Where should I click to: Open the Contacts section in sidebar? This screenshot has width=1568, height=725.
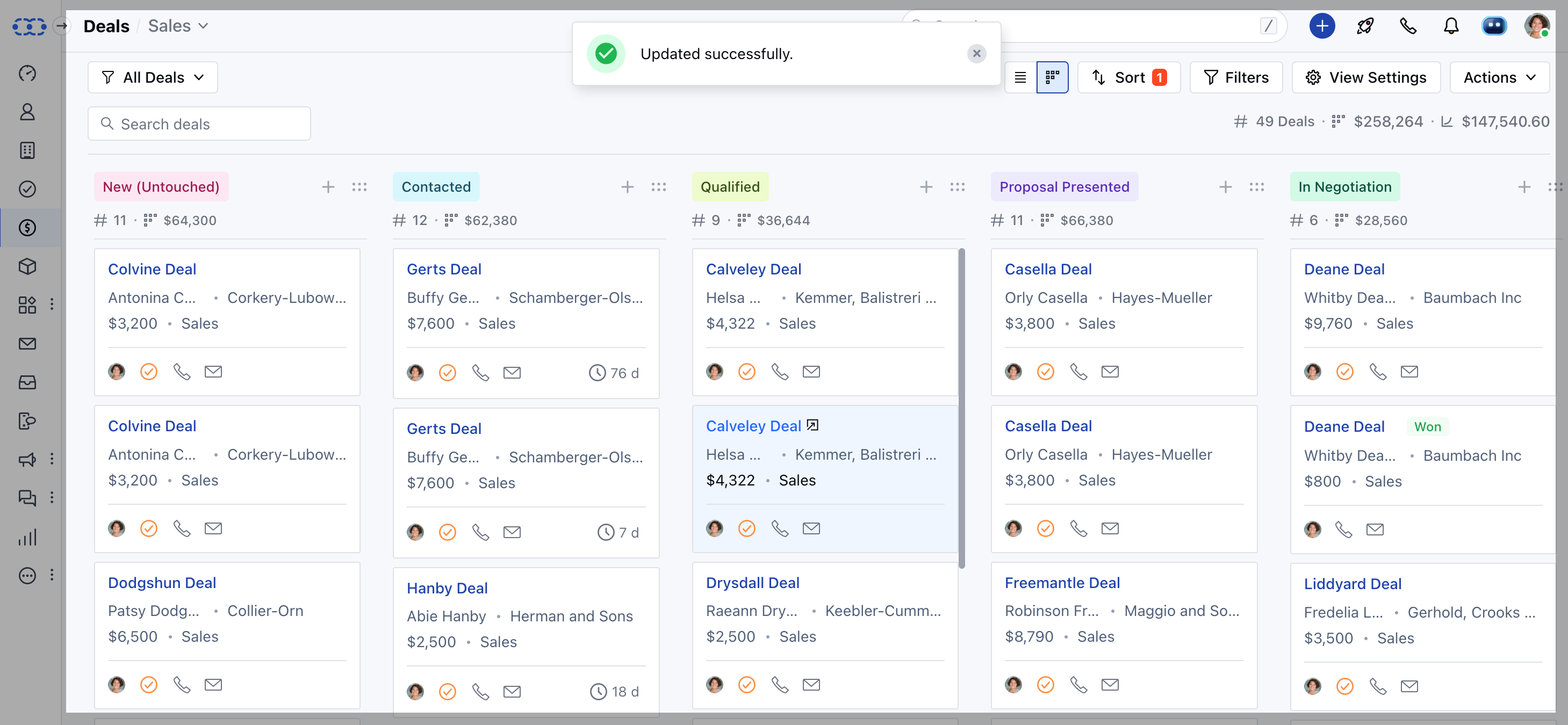point(27,112)
